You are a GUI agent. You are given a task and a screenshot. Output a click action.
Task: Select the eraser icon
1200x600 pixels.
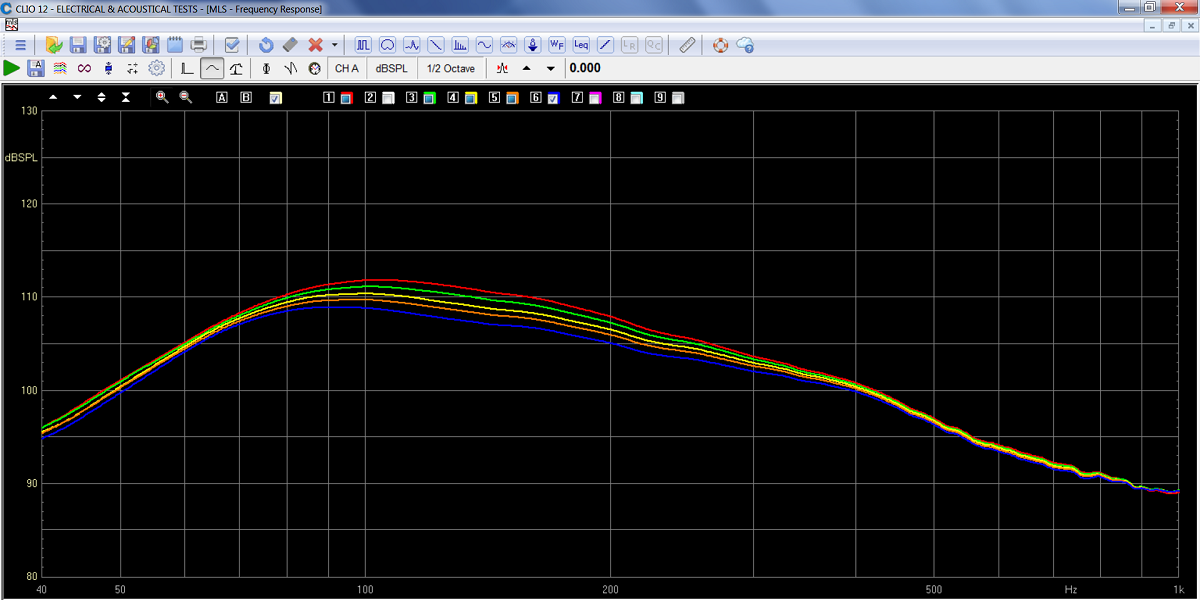tap(290, 45)
